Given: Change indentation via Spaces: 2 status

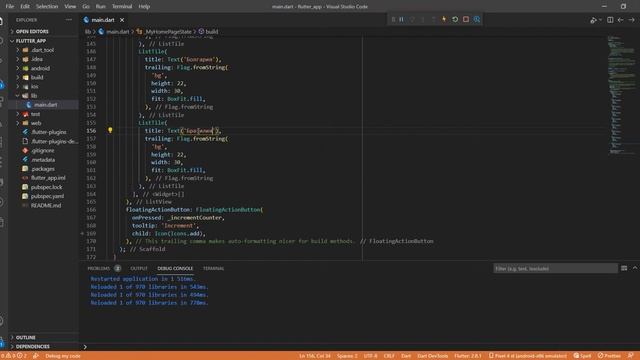Looking at the screenshot, I should pos(347,356).
